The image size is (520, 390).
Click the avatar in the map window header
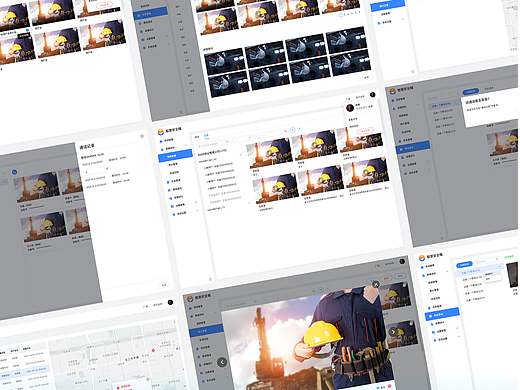coord(170,302)
